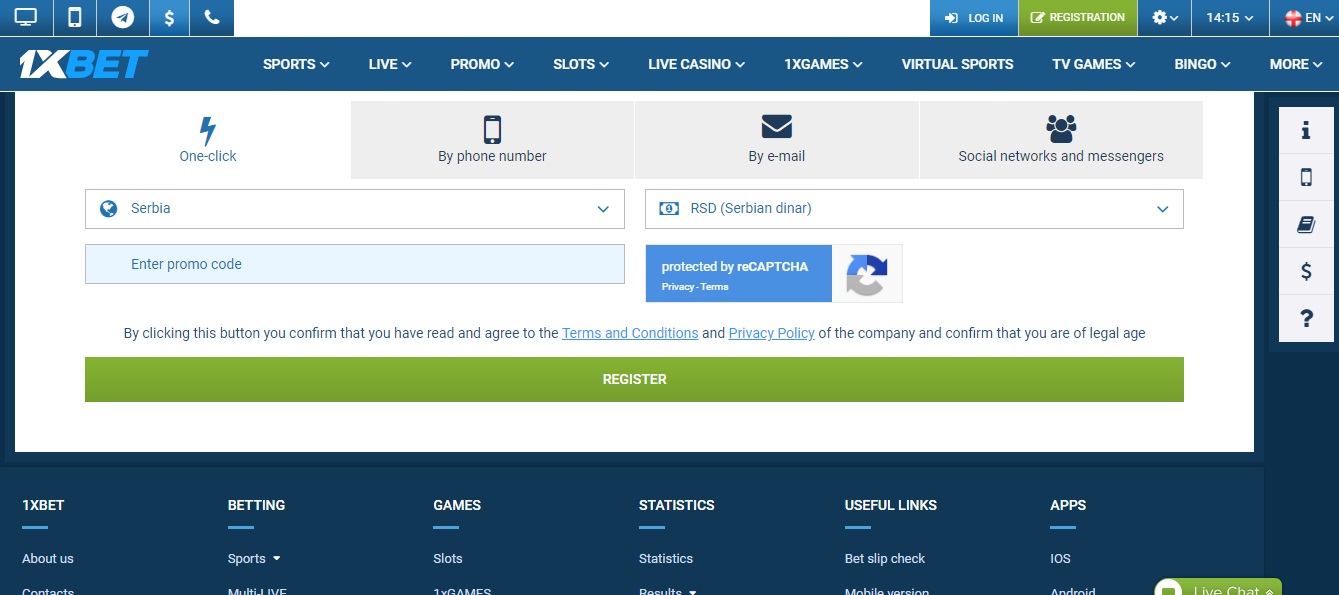Click the REGISTRATION button in header
The image size is (1339, 595).
(1078, 18)
